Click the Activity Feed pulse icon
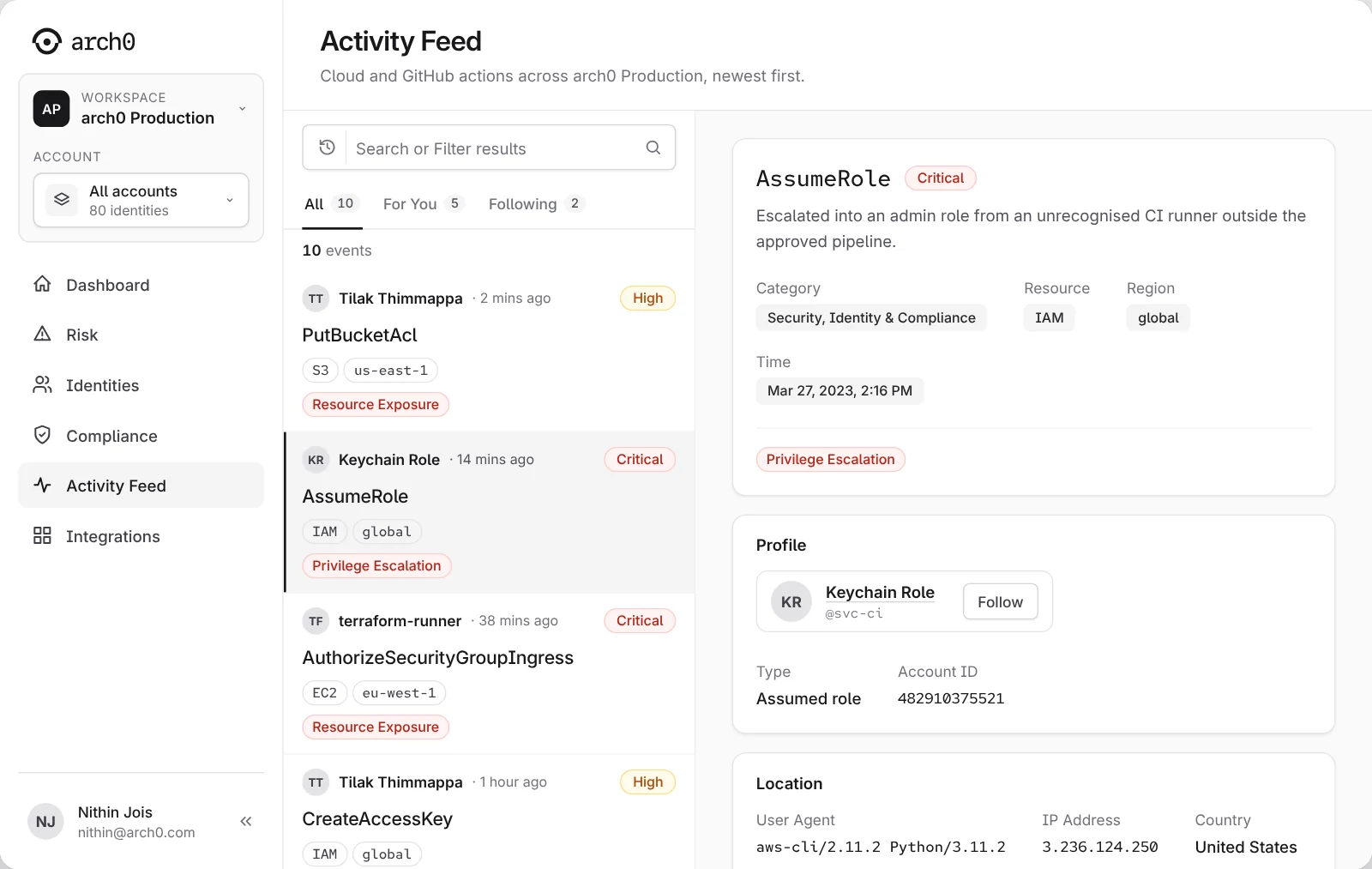Image resolution: width=1372 pixels, height=869 pixels. pos(42,485)
